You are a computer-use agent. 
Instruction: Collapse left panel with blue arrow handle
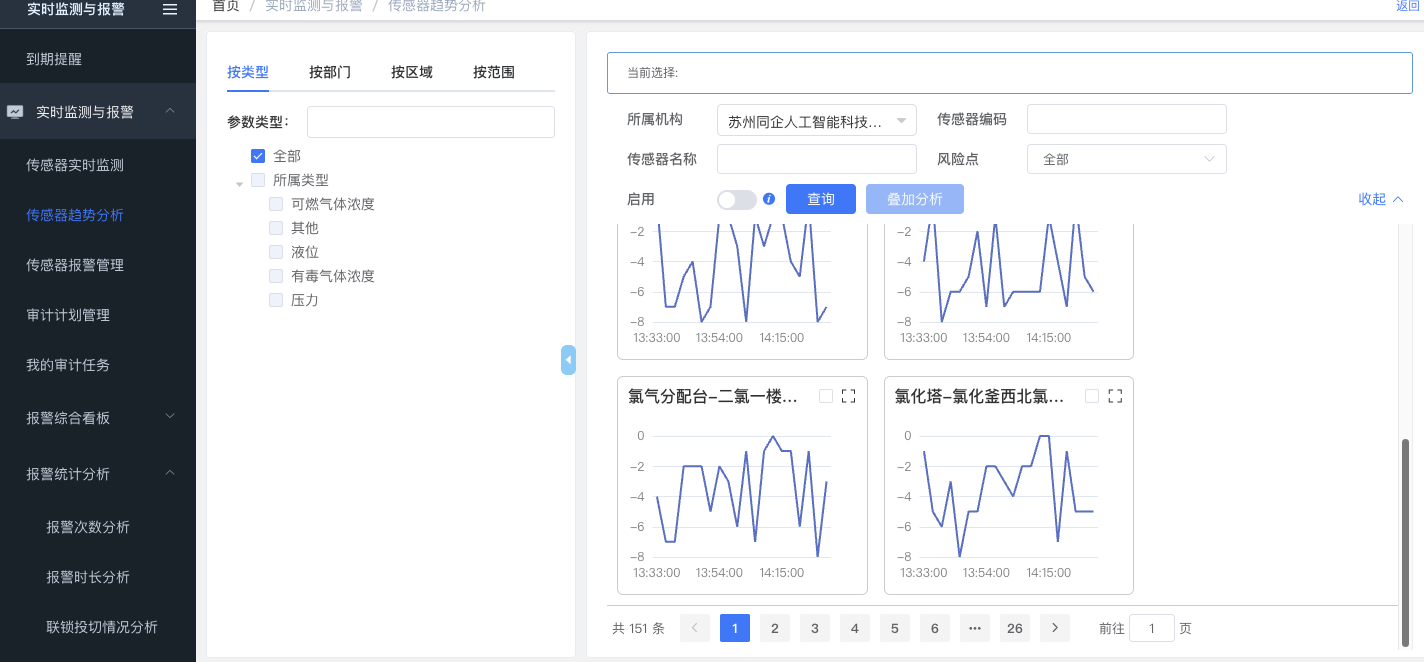568,359
